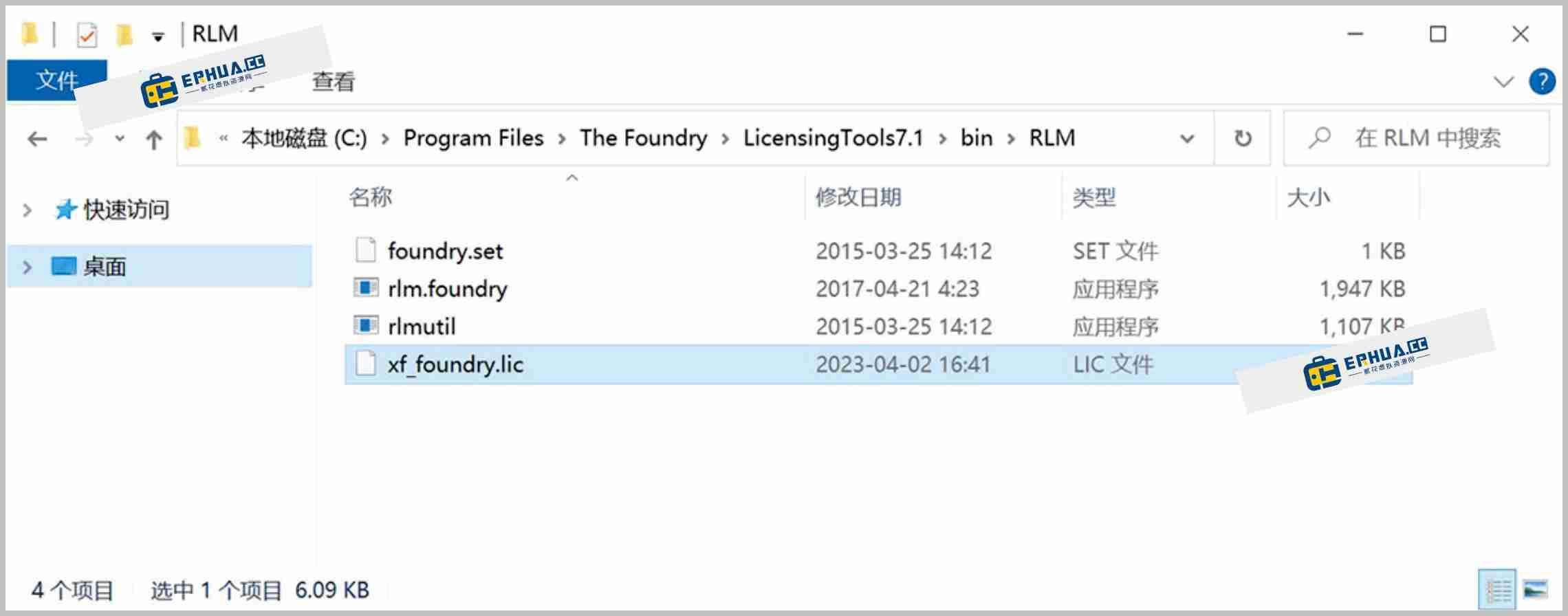Navigate to The Foundry via the breadcrumb
Image resolution: width=1568 pixels, height=616 pixels.
tap(643, 137)
